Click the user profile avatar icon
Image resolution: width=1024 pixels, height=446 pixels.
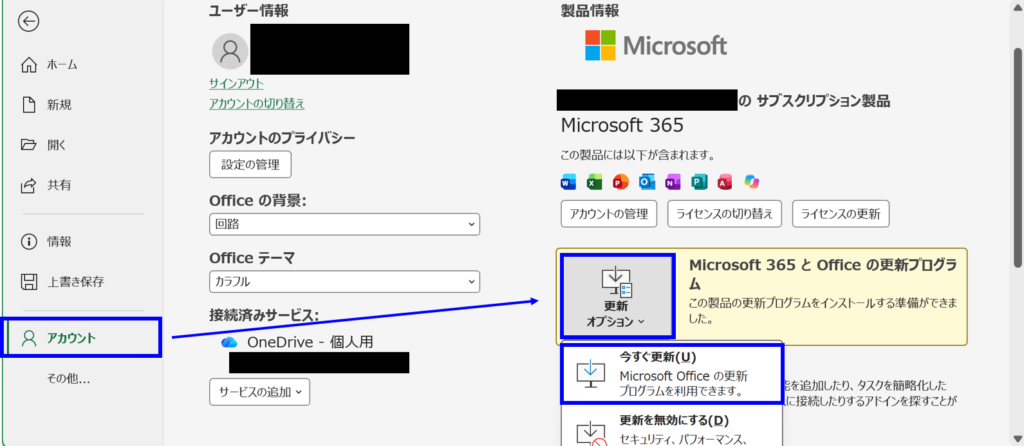230,52
